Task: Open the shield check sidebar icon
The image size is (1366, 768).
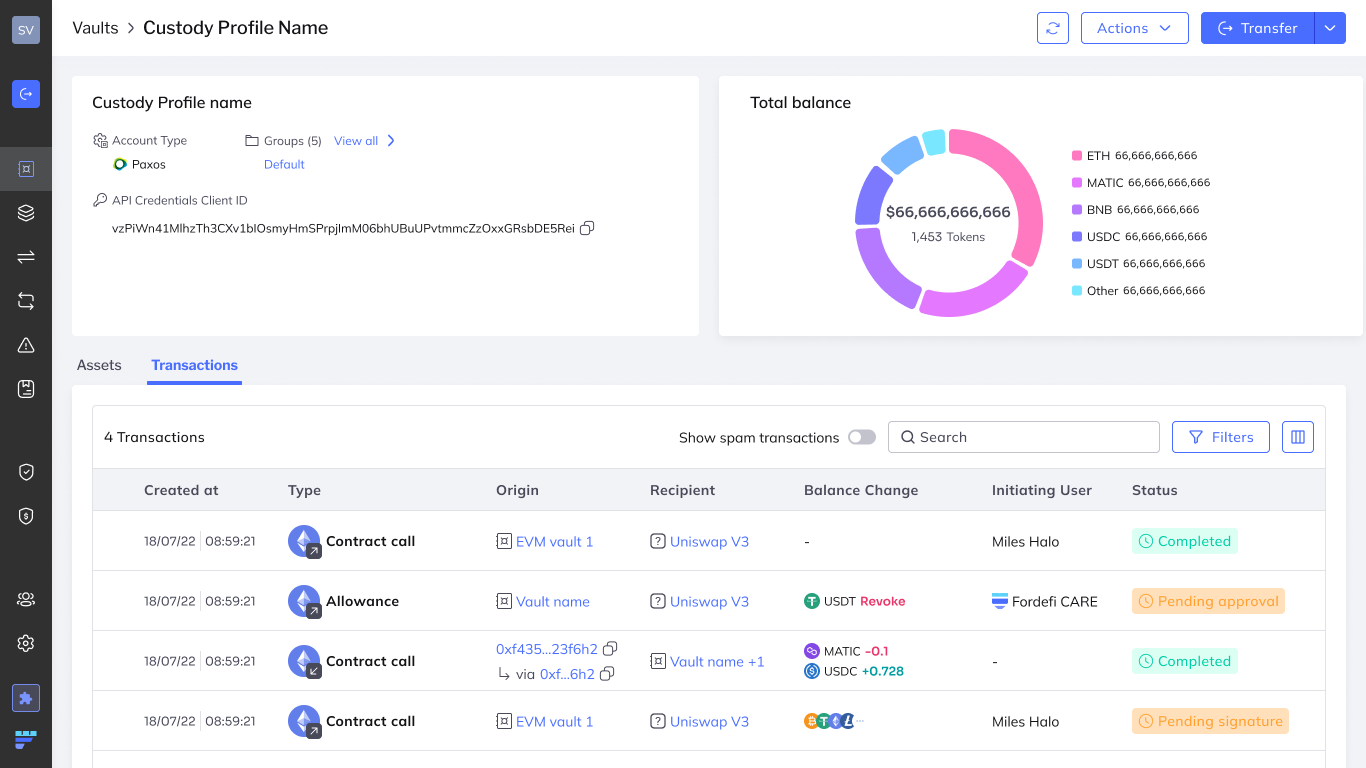Action: point(26,472)
